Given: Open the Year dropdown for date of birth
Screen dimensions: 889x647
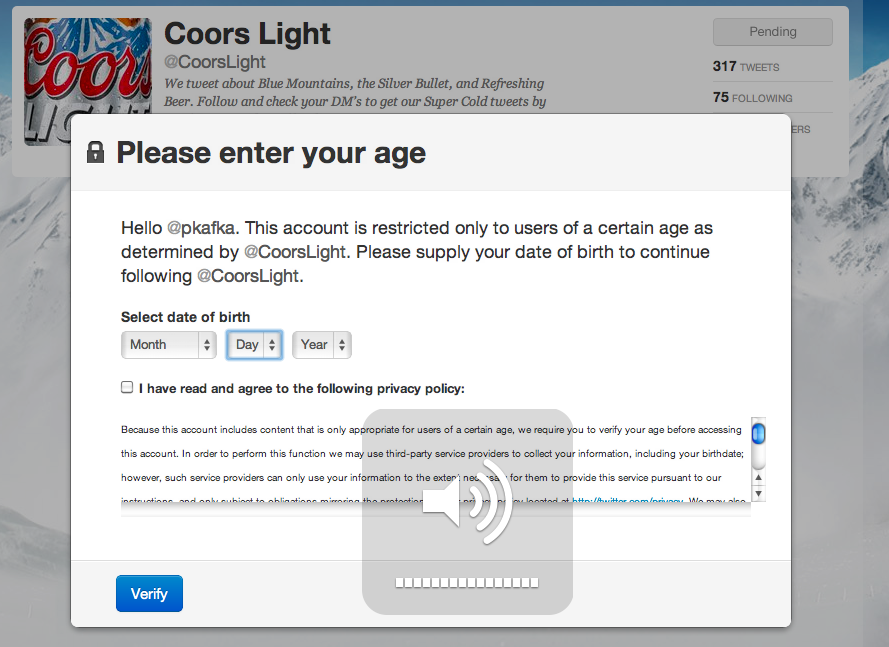Looking at the screenshot, I should pyautogui.click(x=321, y=345).
